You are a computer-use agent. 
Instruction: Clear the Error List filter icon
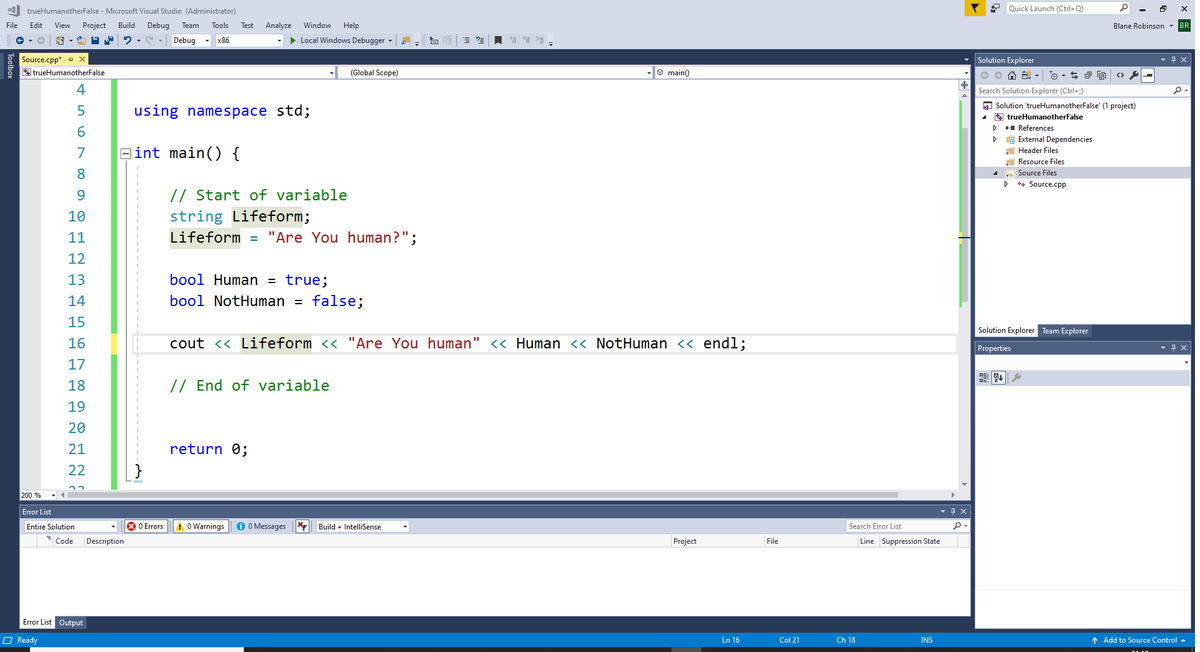click(x=302, y=526)
